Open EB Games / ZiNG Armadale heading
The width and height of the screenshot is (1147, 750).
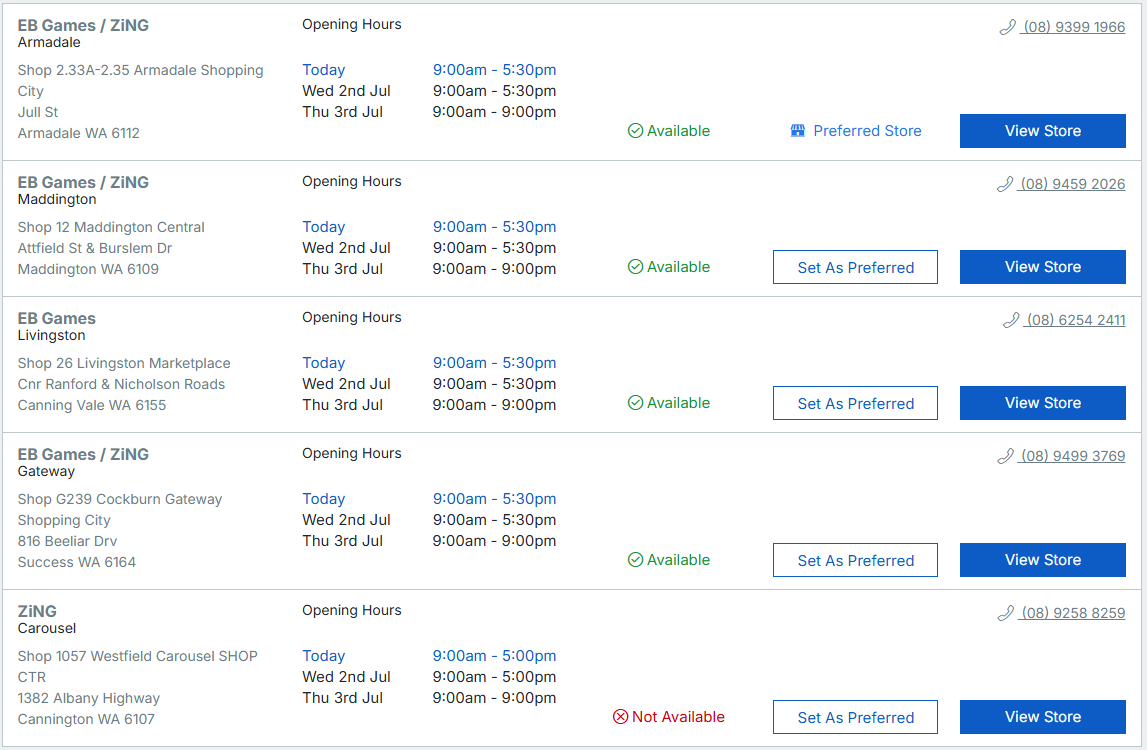[x=83, y=26]
